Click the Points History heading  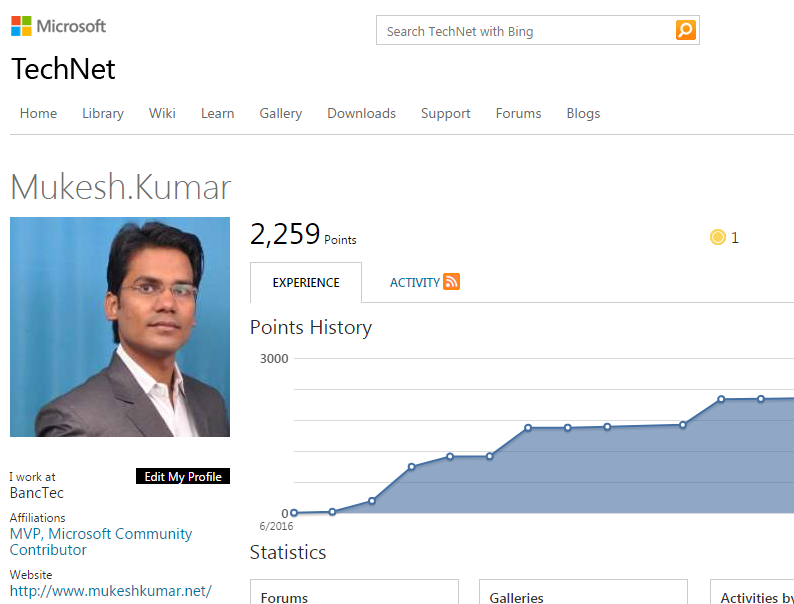click(311, 328)
